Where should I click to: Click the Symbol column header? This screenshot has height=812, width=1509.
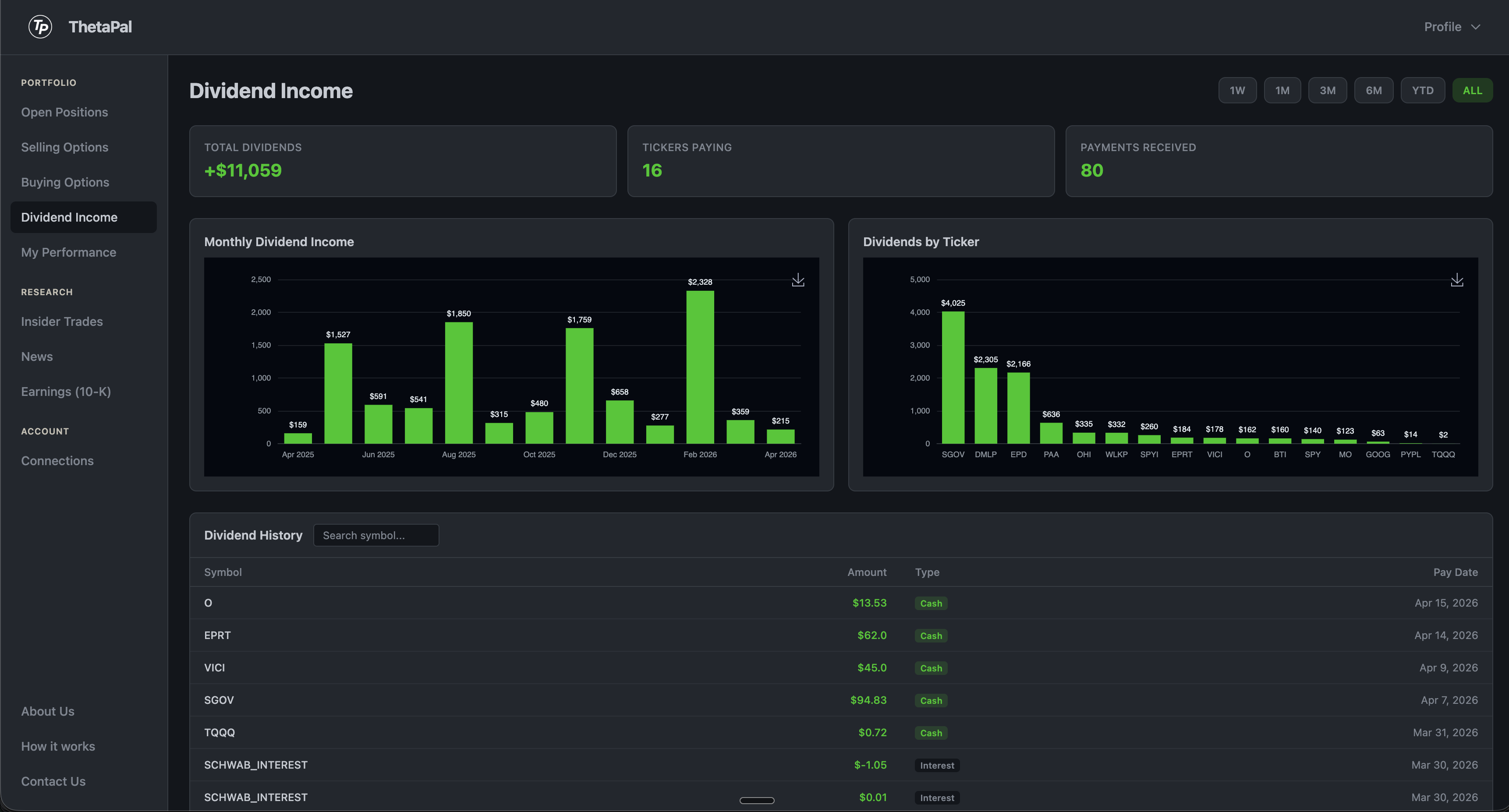[223, 572]
